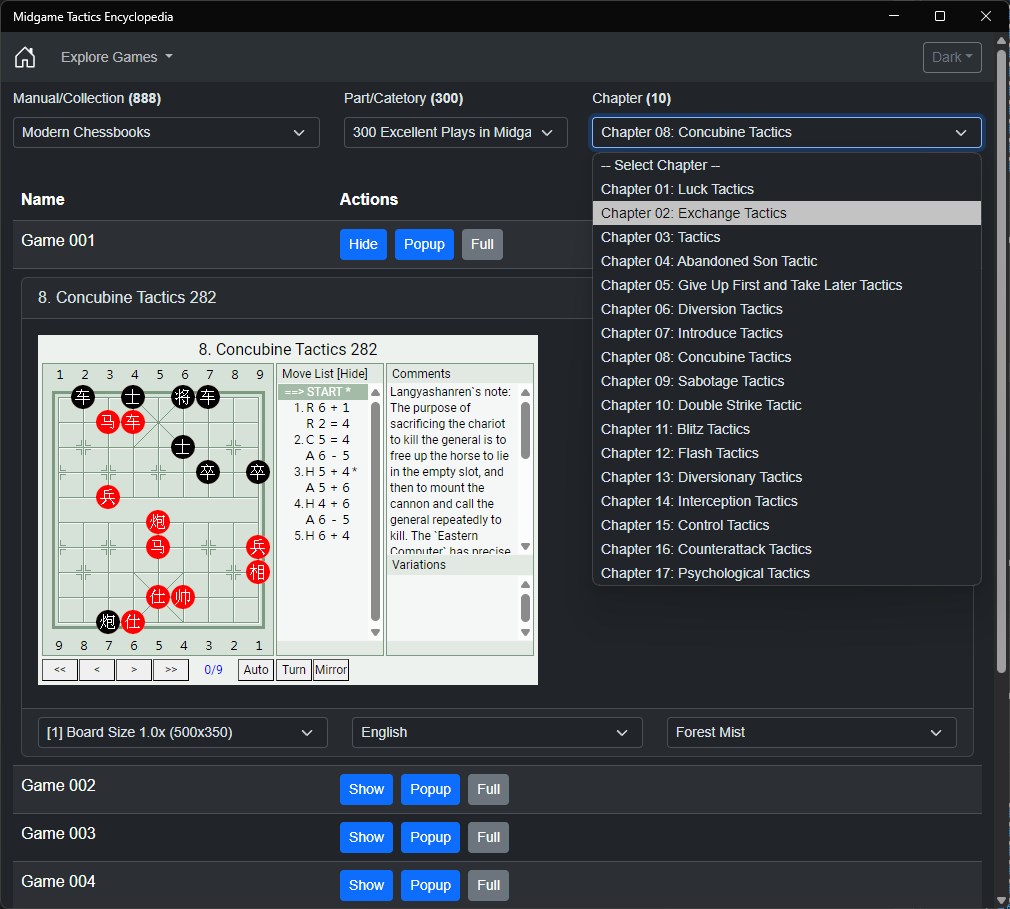Toggle the Mirror board button

click(x=331, y=670)
